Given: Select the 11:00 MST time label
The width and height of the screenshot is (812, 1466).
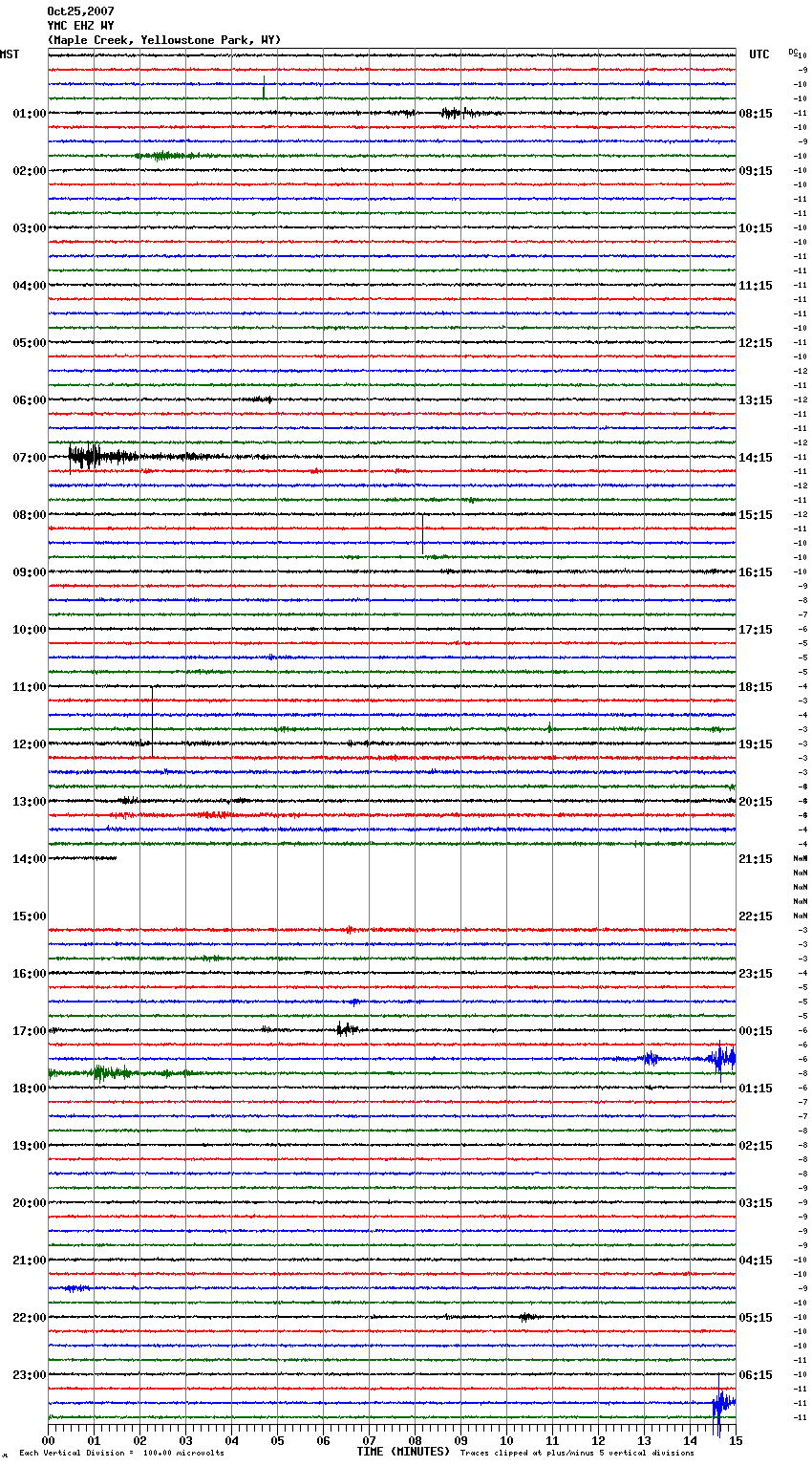Looking at the screenshot, I should point(30,687).
